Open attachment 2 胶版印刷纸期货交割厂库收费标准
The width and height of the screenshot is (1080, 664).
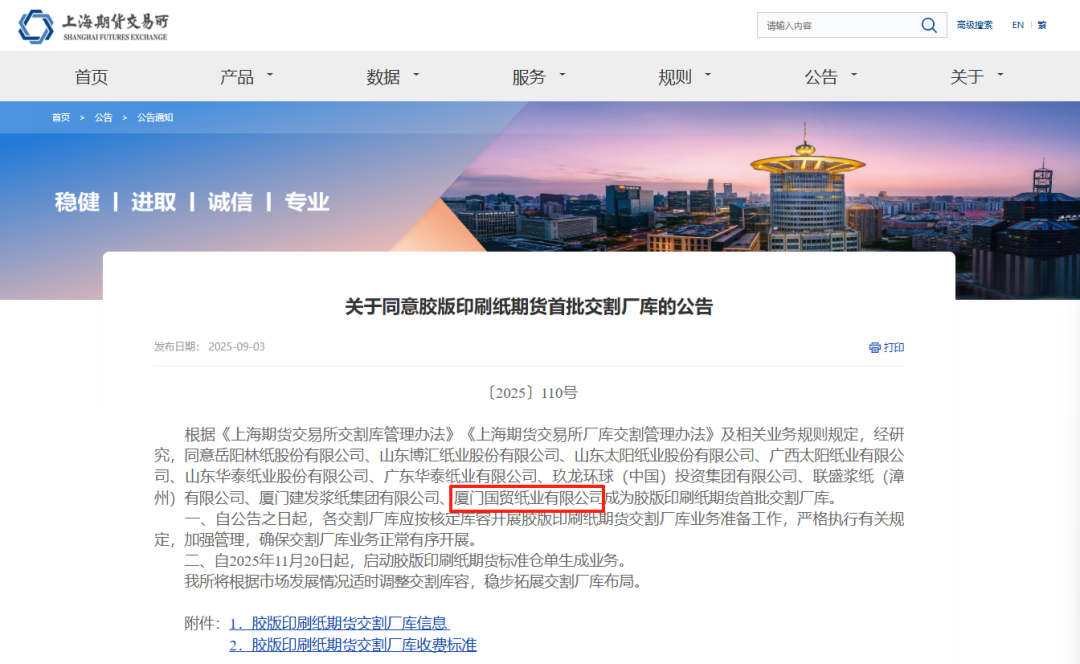click(353, 645)
